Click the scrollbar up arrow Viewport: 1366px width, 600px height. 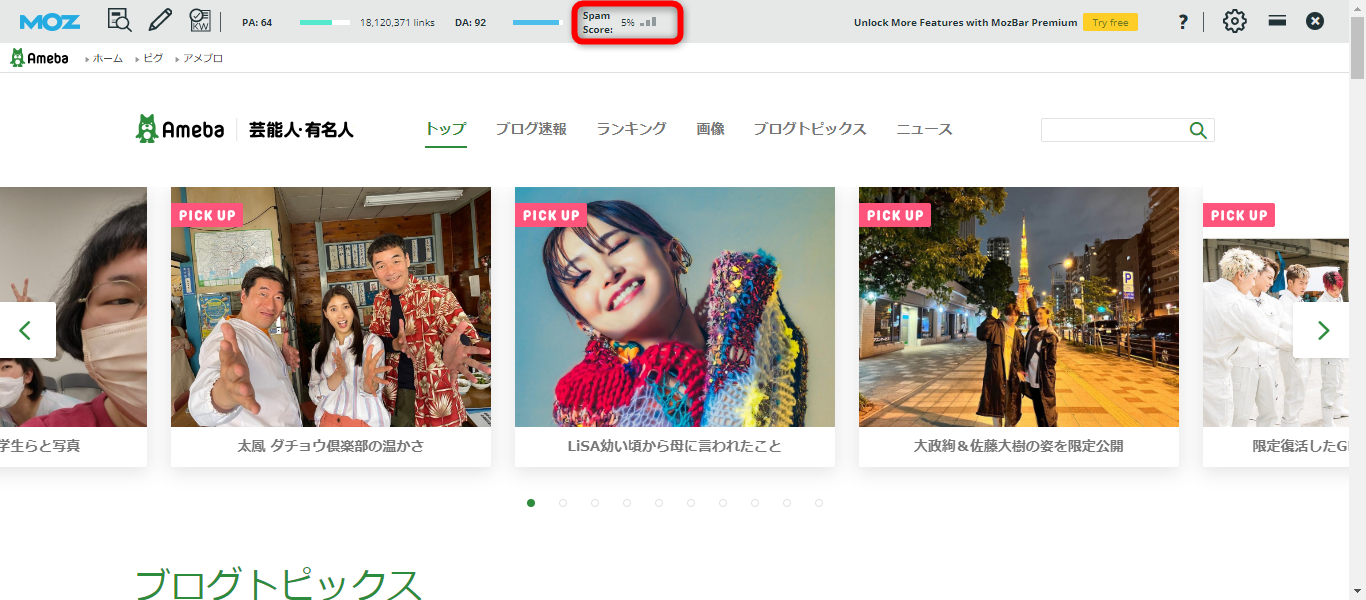(x=1357, y=8)
